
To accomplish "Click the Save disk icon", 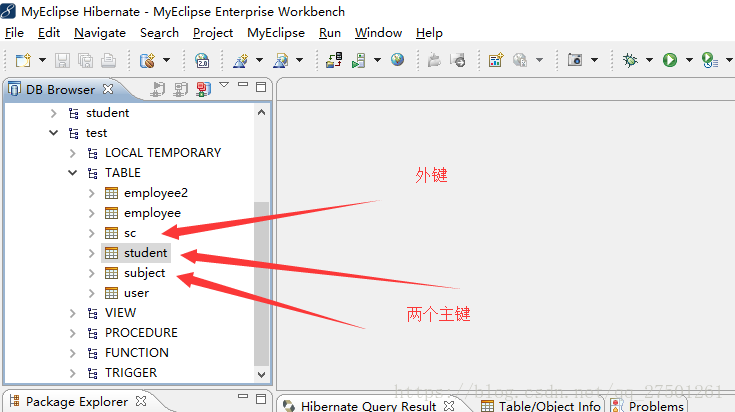I will pyautogui.click(x=62, y=60).
